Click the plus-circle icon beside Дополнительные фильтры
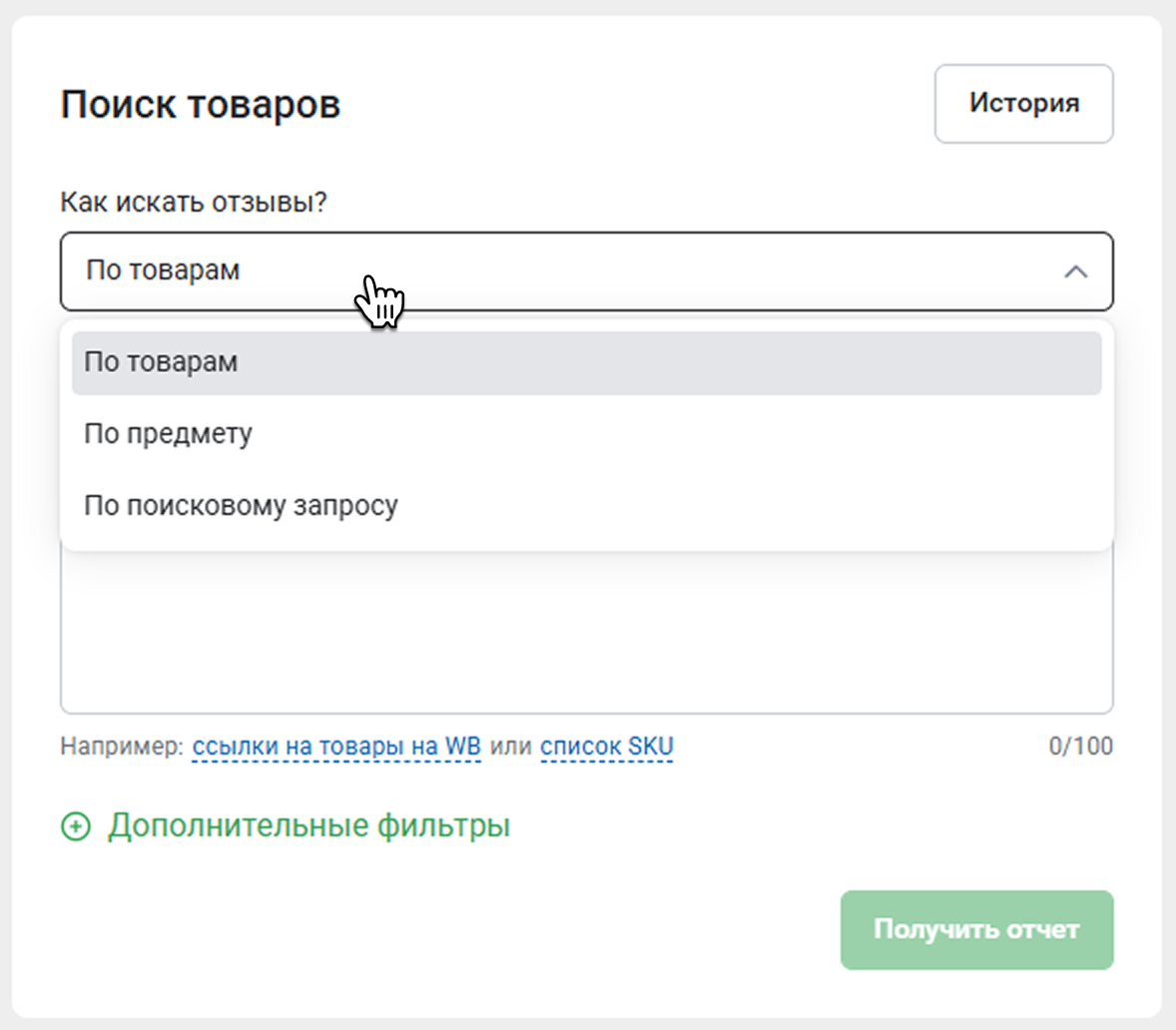The height and width of the screenshot is (1030, 1176). pos(76,826)
